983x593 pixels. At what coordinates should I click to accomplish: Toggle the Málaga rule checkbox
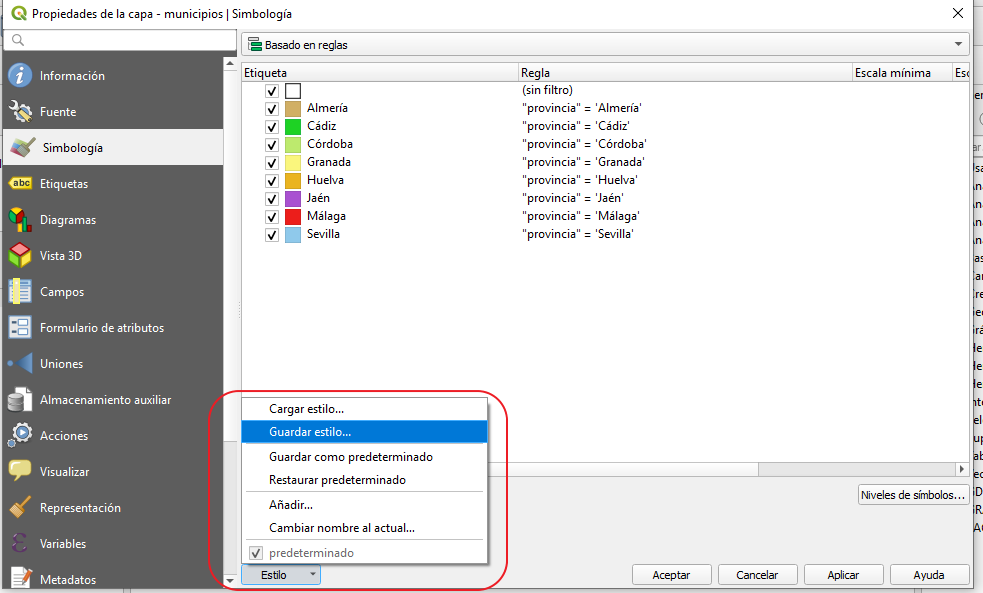(271, 217)
